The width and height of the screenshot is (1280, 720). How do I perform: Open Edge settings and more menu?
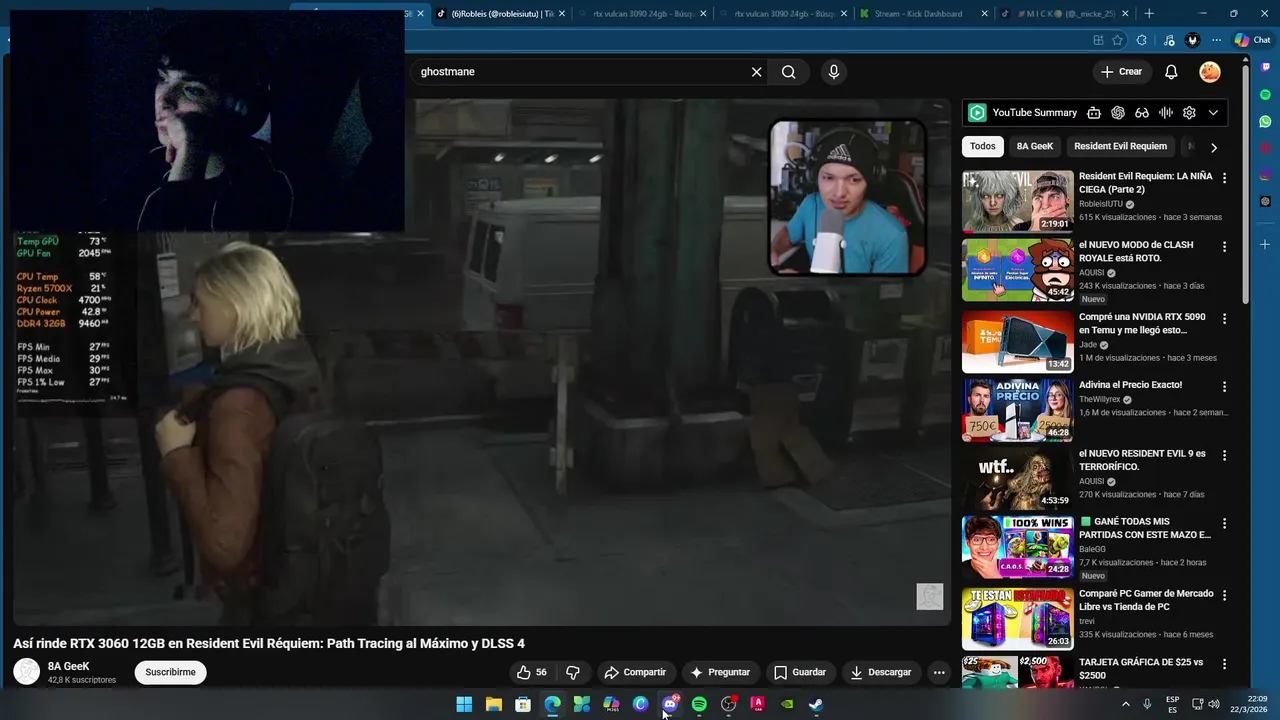point(1216,40)
